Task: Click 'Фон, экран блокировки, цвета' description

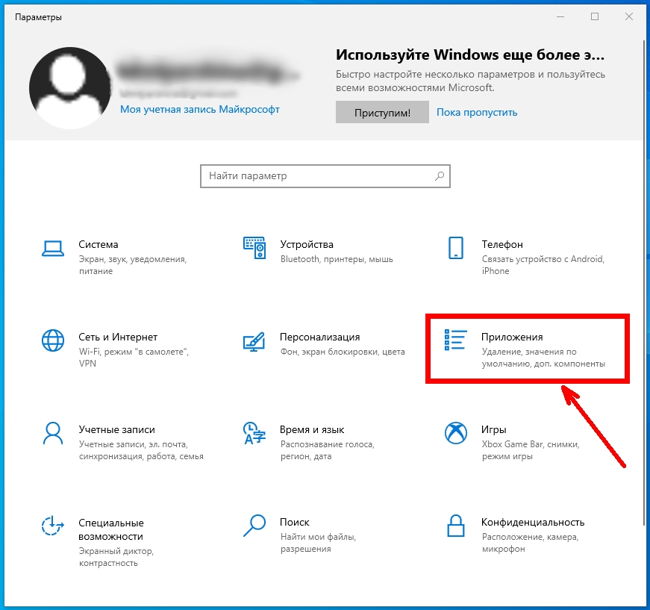Action: [342, 351]
